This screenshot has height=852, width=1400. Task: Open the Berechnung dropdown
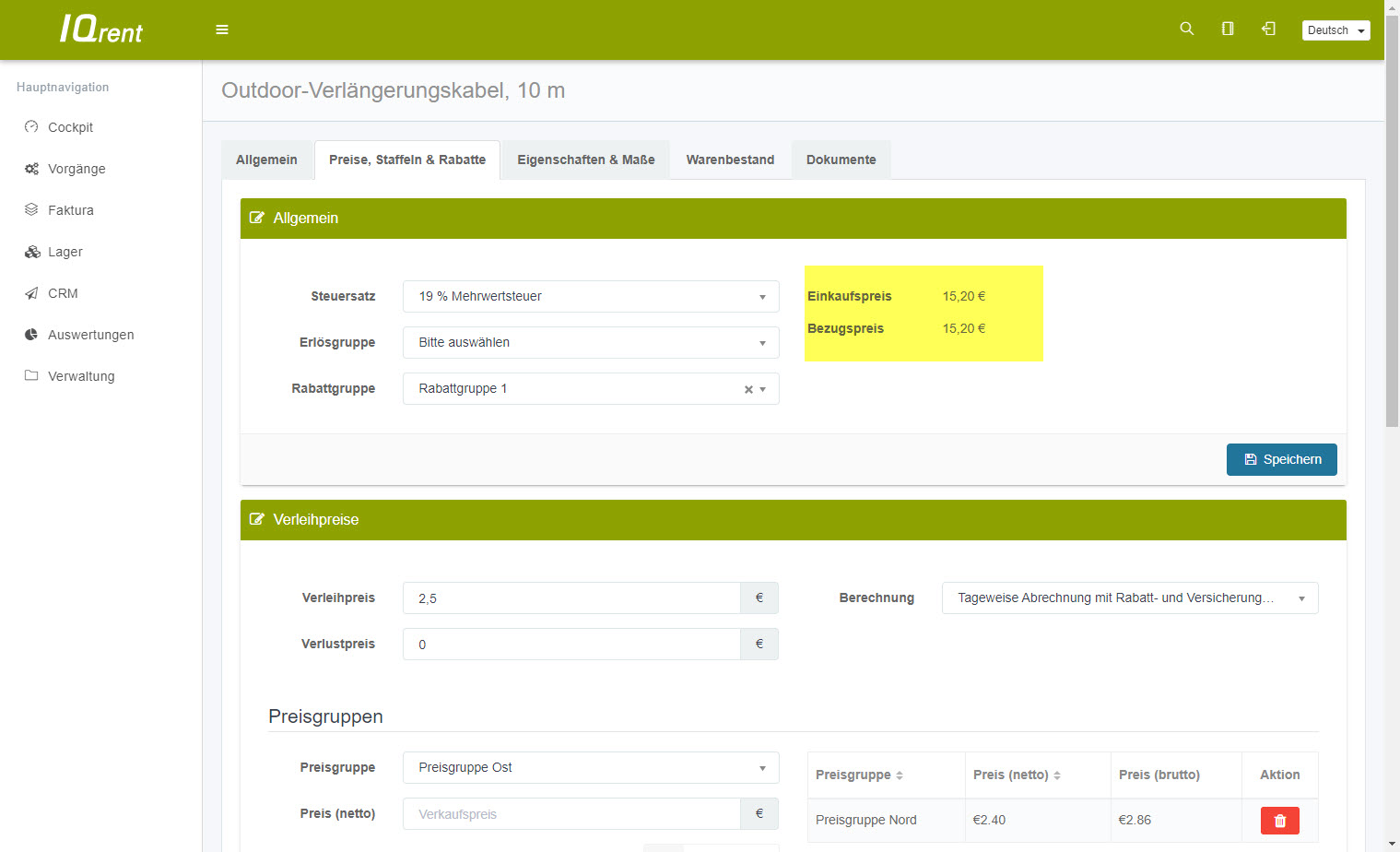coord(1129,598)
